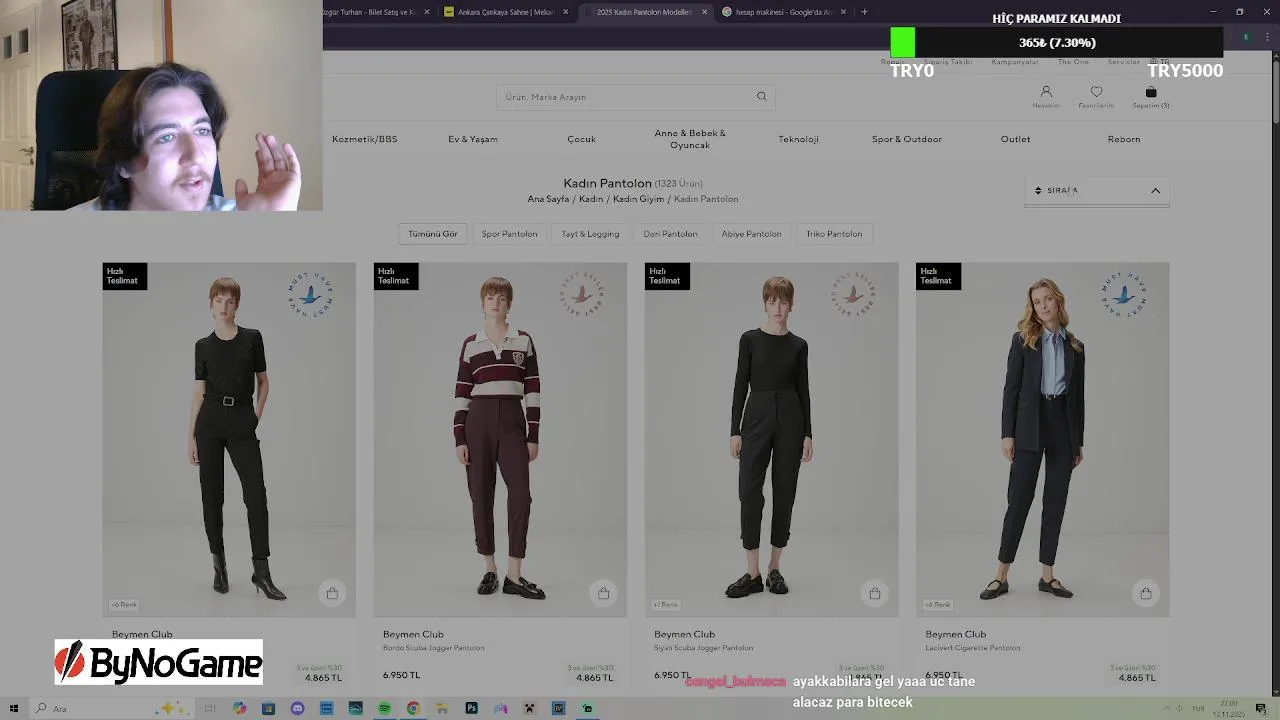Add Lacivert Cigarette Pantolon to bag
Image resolution: width=1280 pixels, height=720 pixels.
[1145, 593]
